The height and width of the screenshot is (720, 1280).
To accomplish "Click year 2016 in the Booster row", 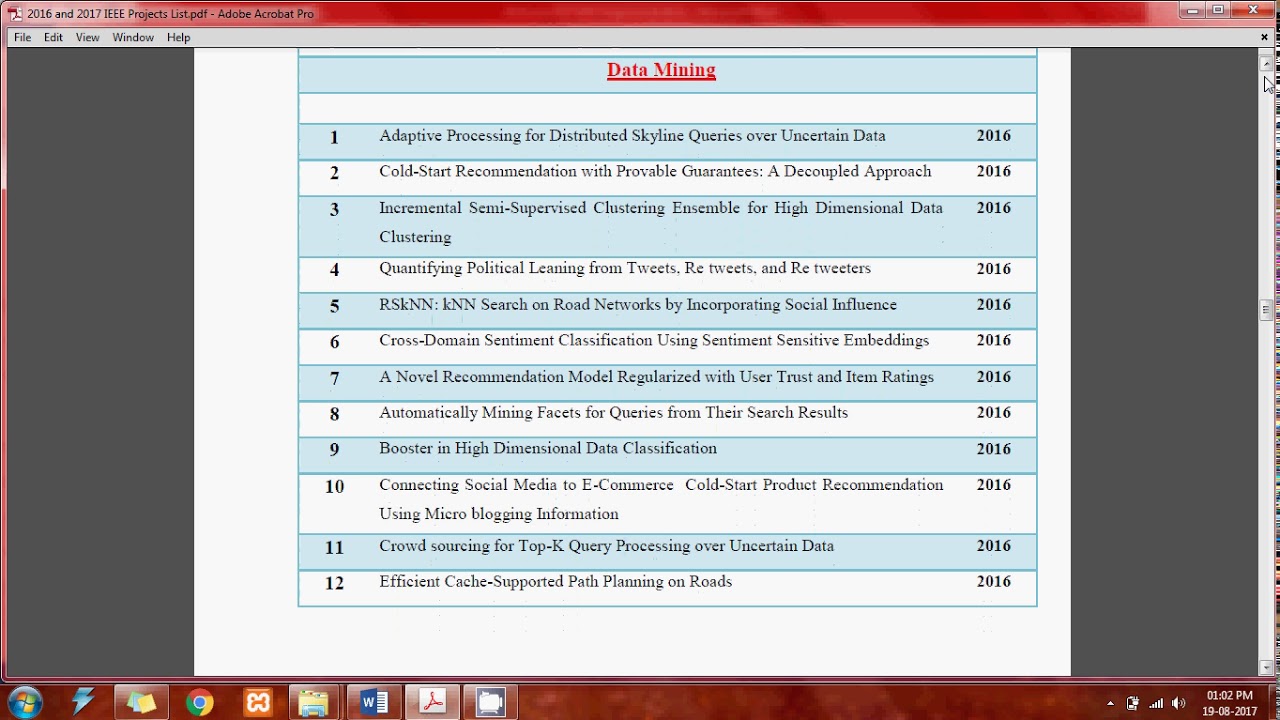I will [994, 449].
